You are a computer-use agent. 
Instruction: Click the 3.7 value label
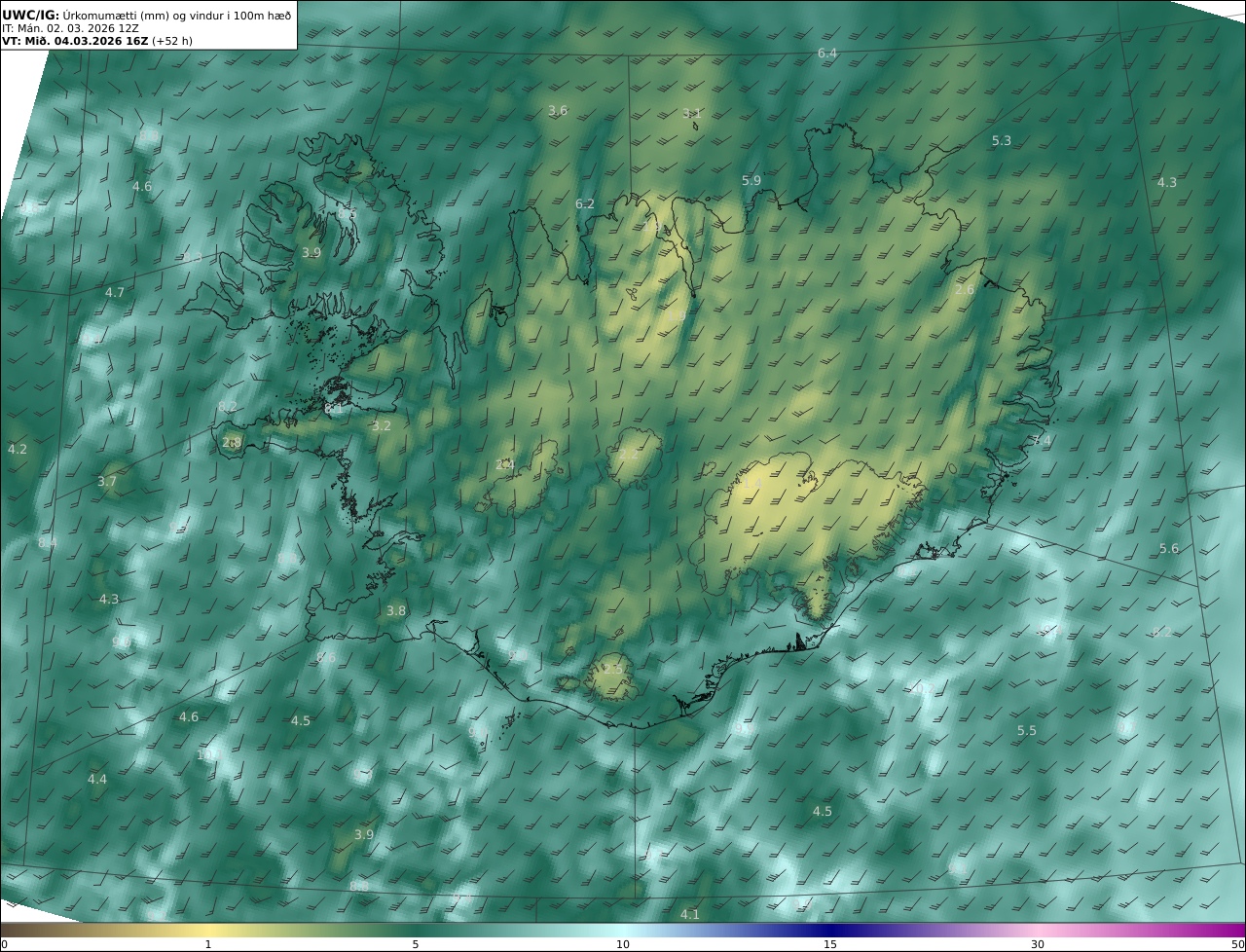pyautogui.click(x=107, y=482)
